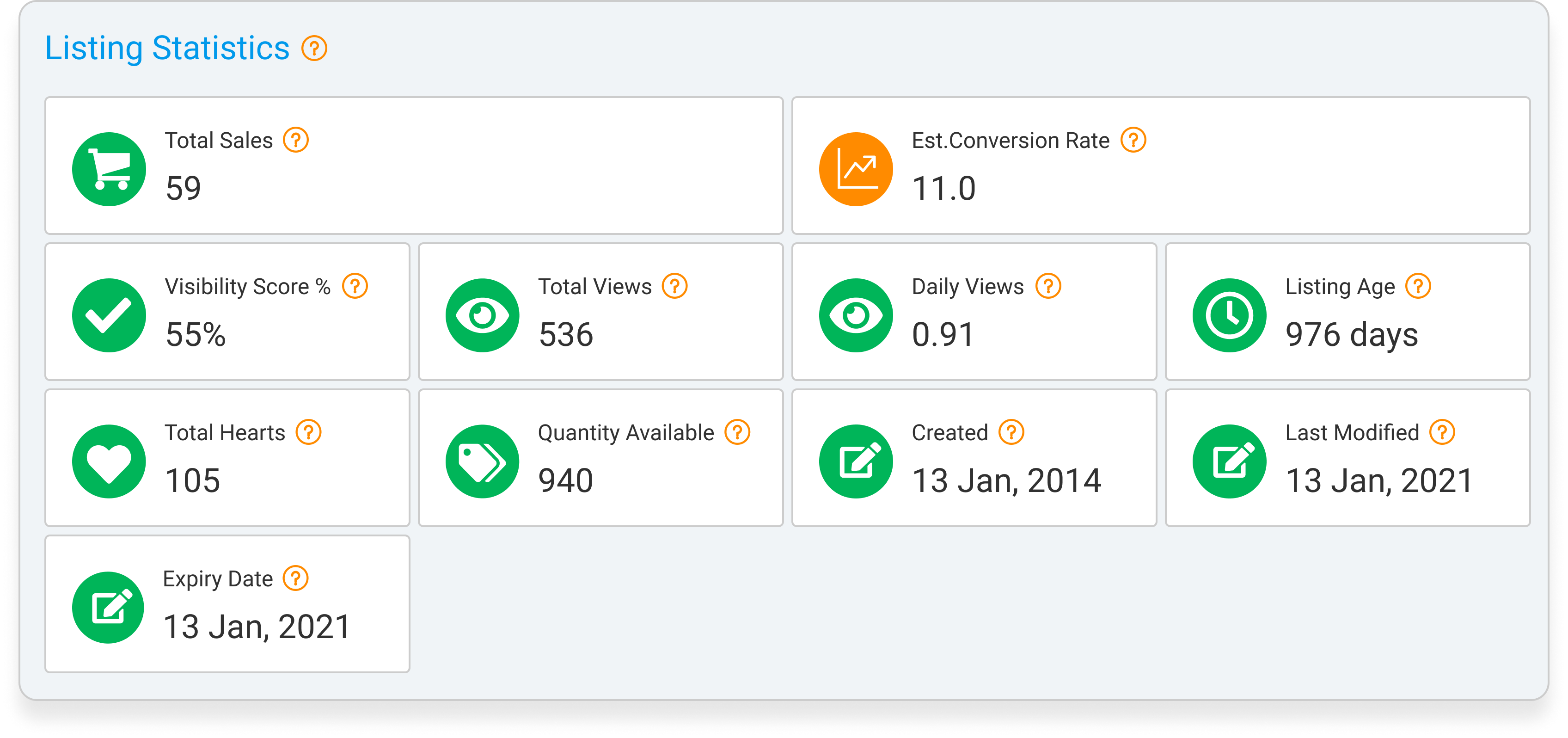Click the Total Hearts label
Screen dimensions: 1568x738
225,432
